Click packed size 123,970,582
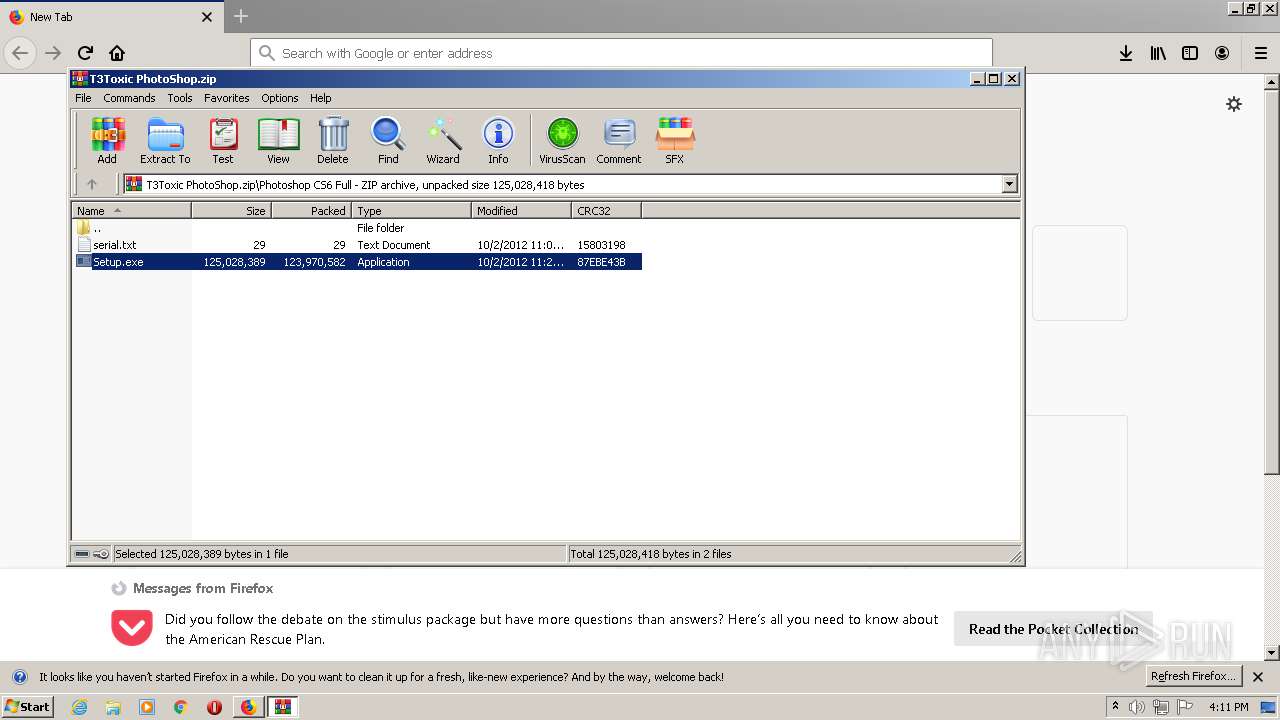The width and height of the screenshot is (1280, 720). pyautogui.click(x=314, y=262)
